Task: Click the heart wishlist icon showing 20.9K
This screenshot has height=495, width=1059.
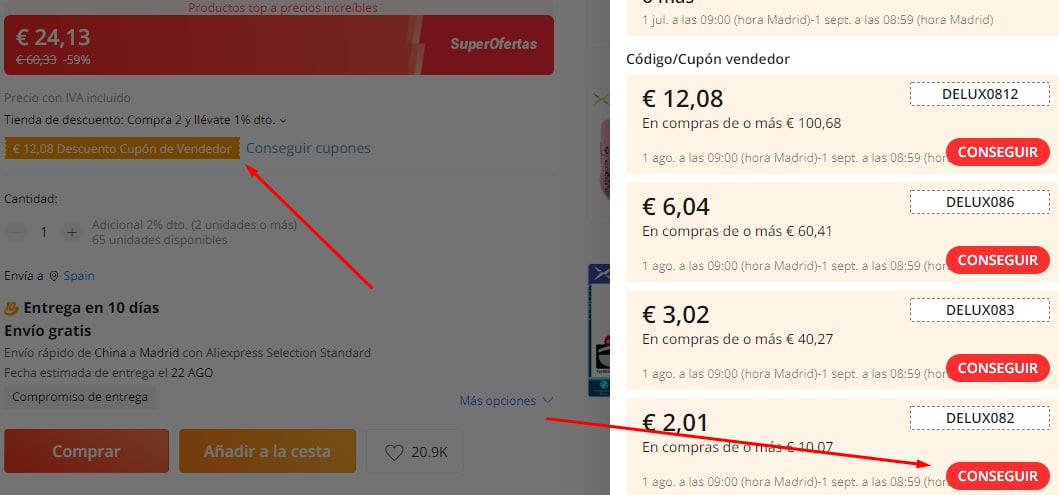Action: point(394,452)
